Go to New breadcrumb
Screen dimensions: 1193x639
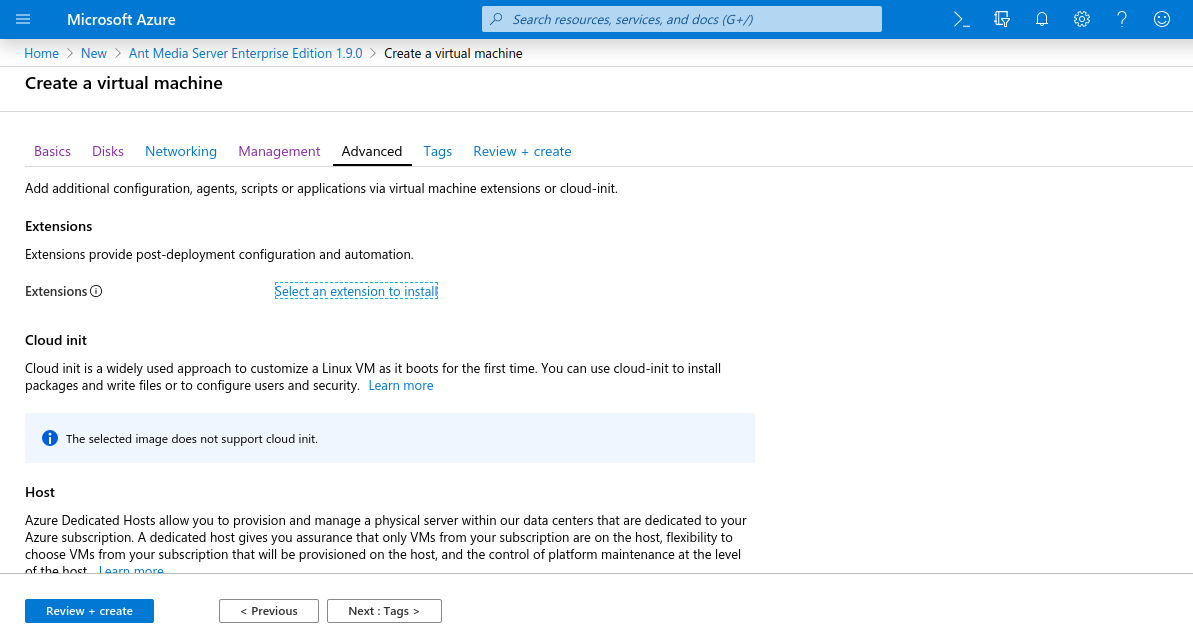(94, 53)
